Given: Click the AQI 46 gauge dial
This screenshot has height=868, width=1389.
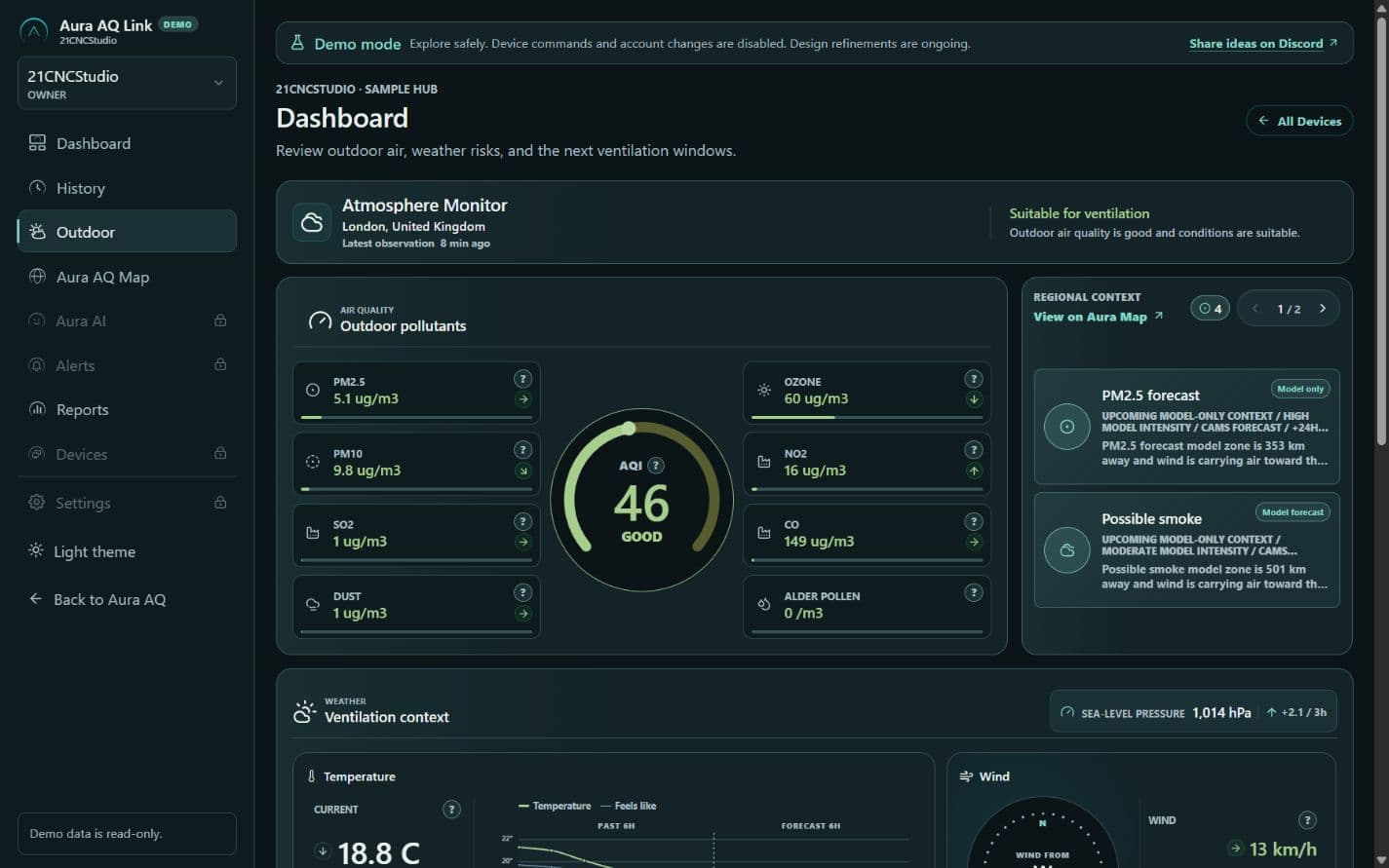Looking at the screenshot, I should pyautogui.click(x=641, y=500).
